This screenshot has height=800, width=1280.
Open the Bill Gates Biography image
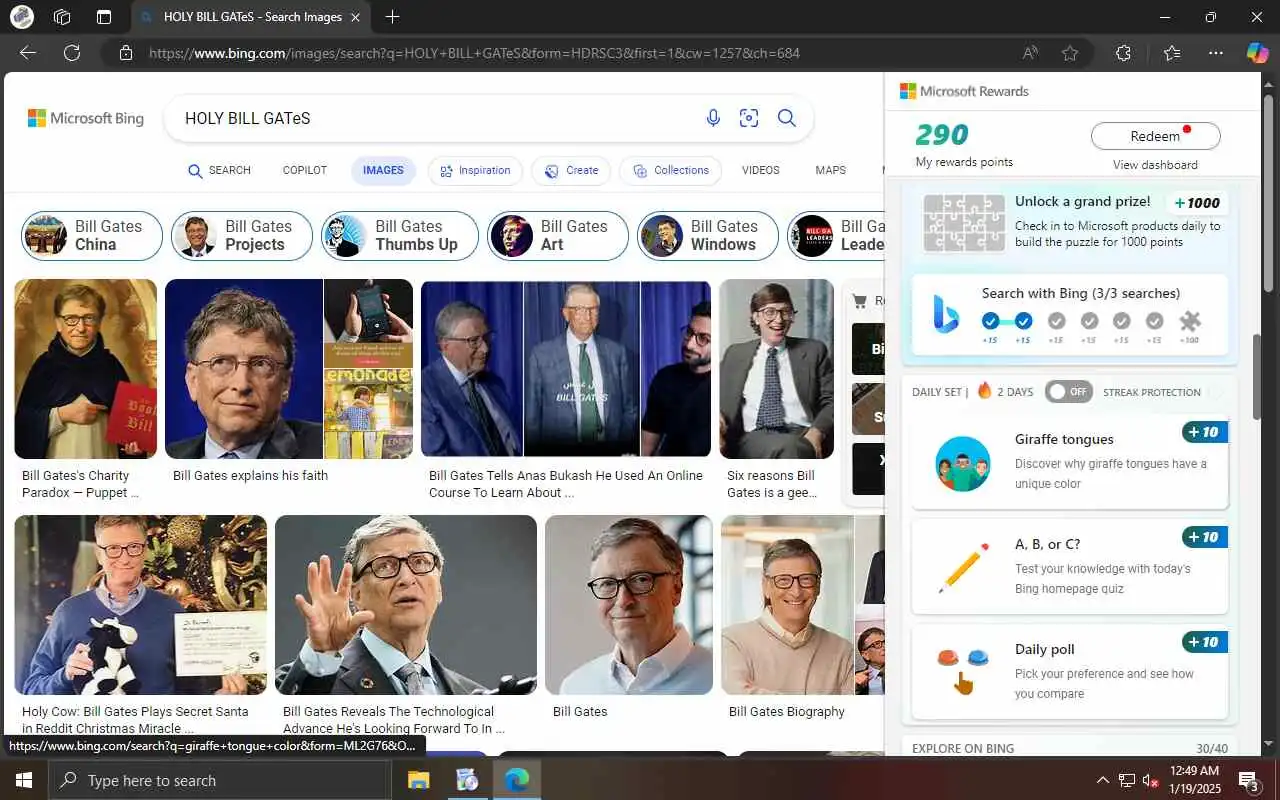coord(787,605)
